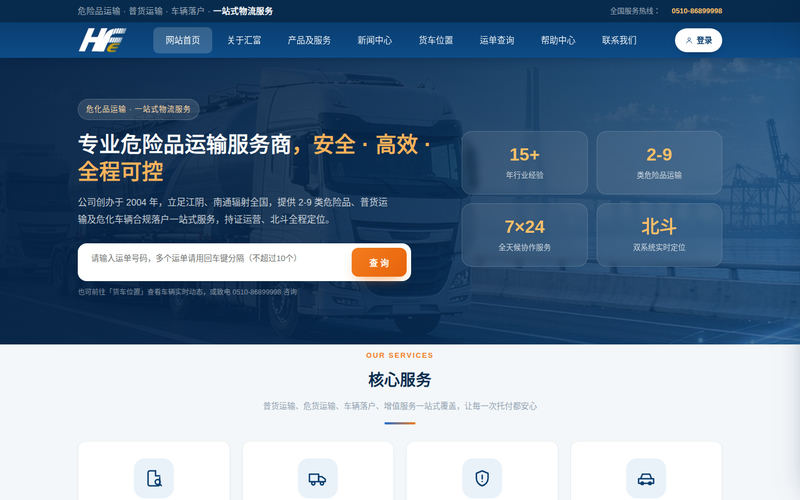Screen dimensions: 800x500
Task: Click the 北斗 双系统实时定位 card
Action: click(x=659, y=235)
